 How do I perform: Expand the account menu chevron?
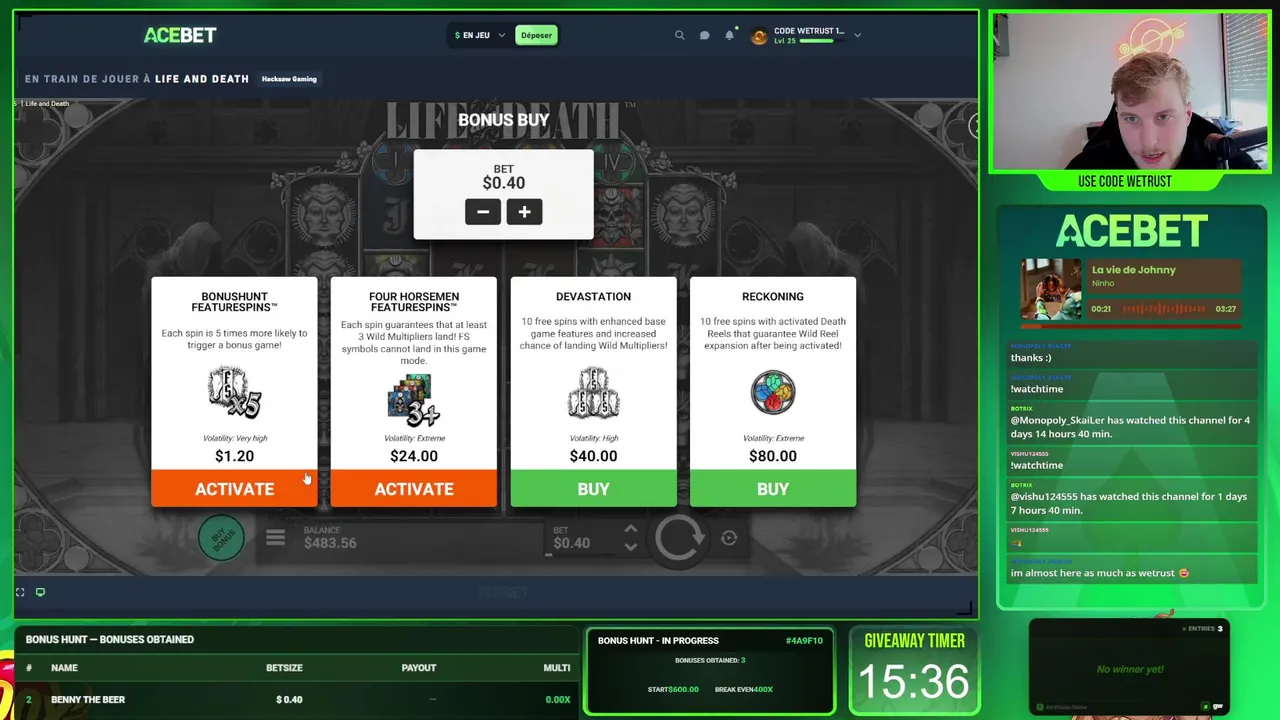point(857,35)
